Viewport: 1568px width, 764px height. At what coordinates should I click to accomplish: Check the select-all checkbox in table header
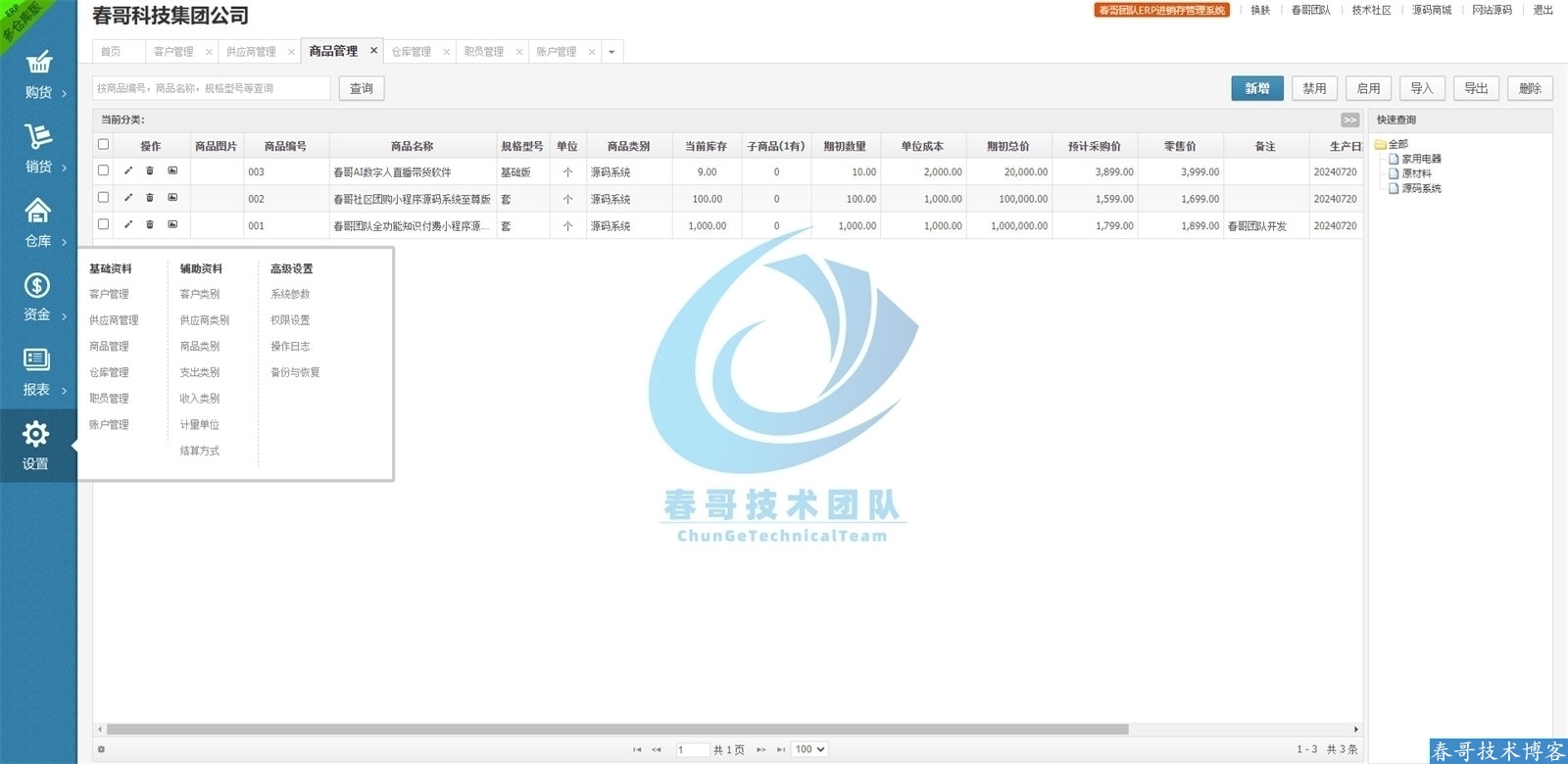point(103,145)
